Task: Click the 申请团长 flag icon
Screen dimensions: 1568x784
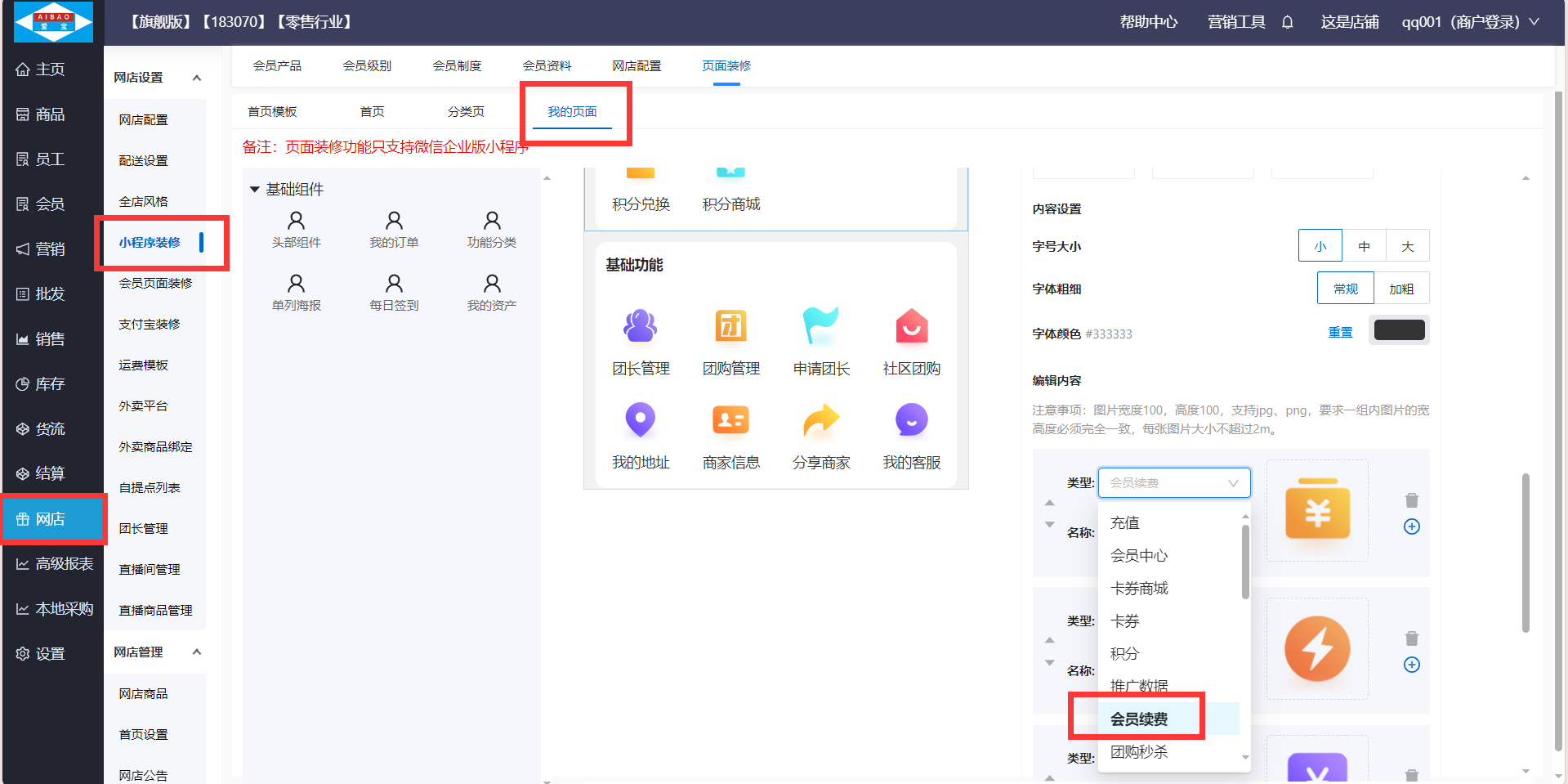Action: (x=820, y=326)
